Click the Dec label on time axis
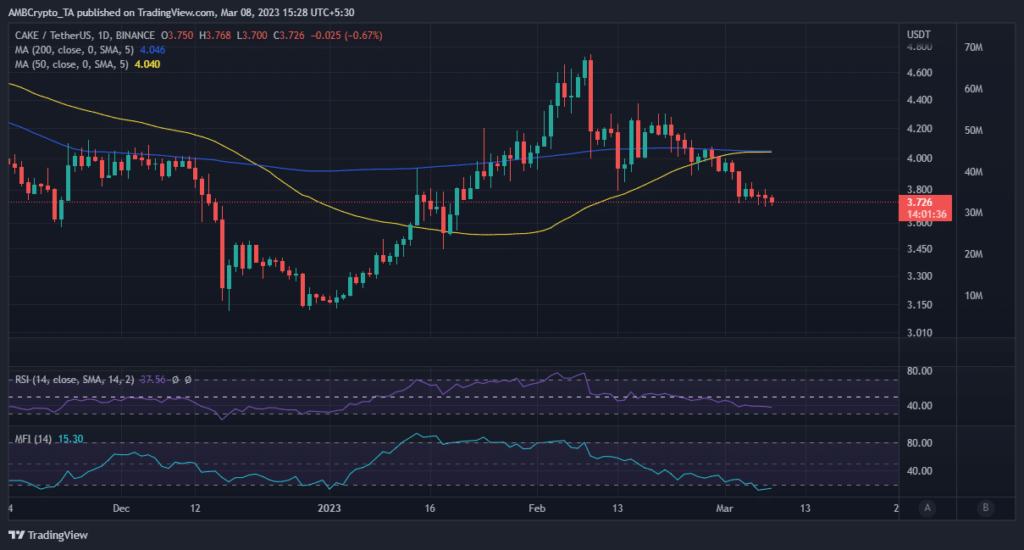 120,508
